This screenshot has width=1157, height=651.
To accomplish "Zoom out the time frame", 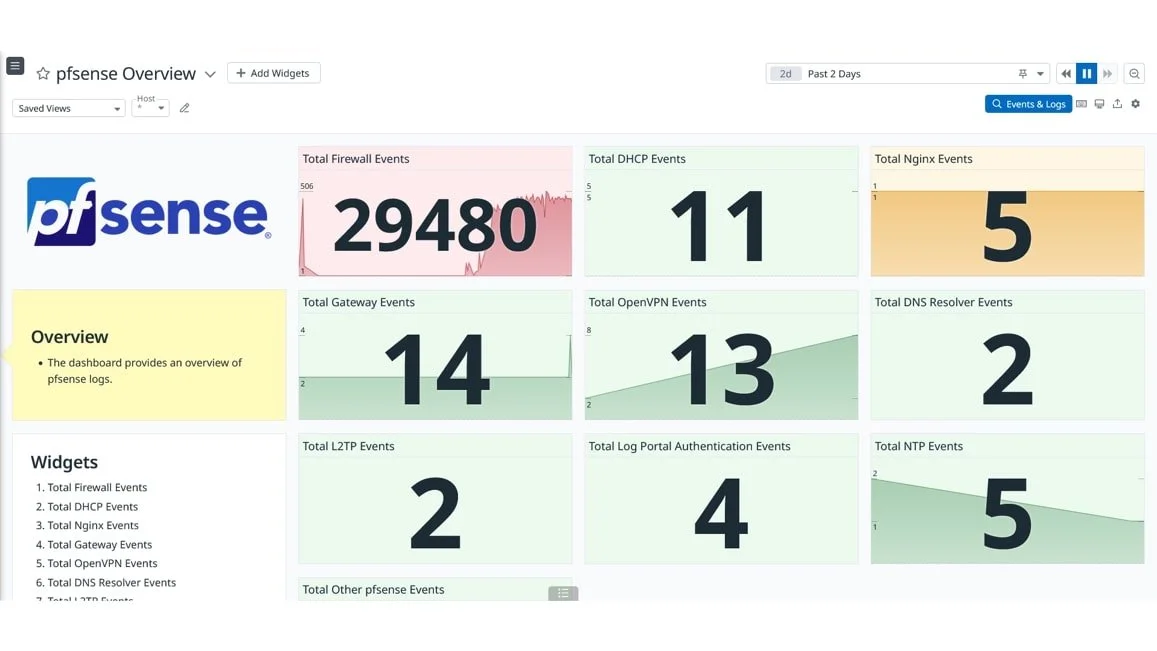I will [x=1134, y=74].
